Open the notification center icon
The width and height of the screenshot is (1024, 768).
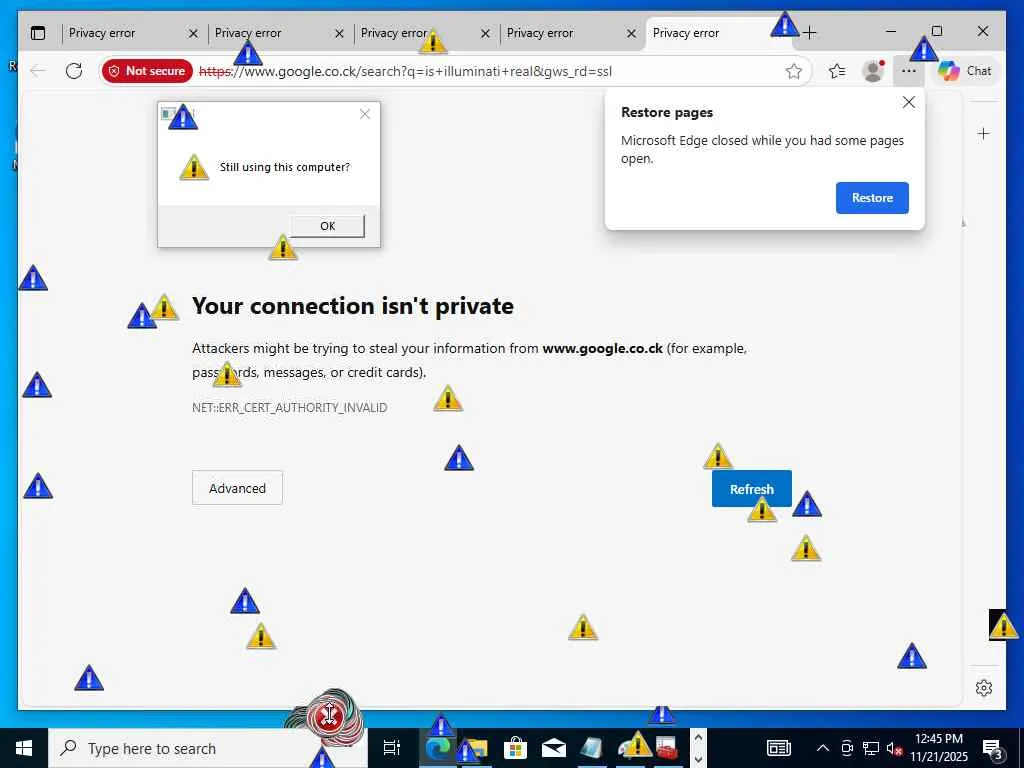click(992, 748)
